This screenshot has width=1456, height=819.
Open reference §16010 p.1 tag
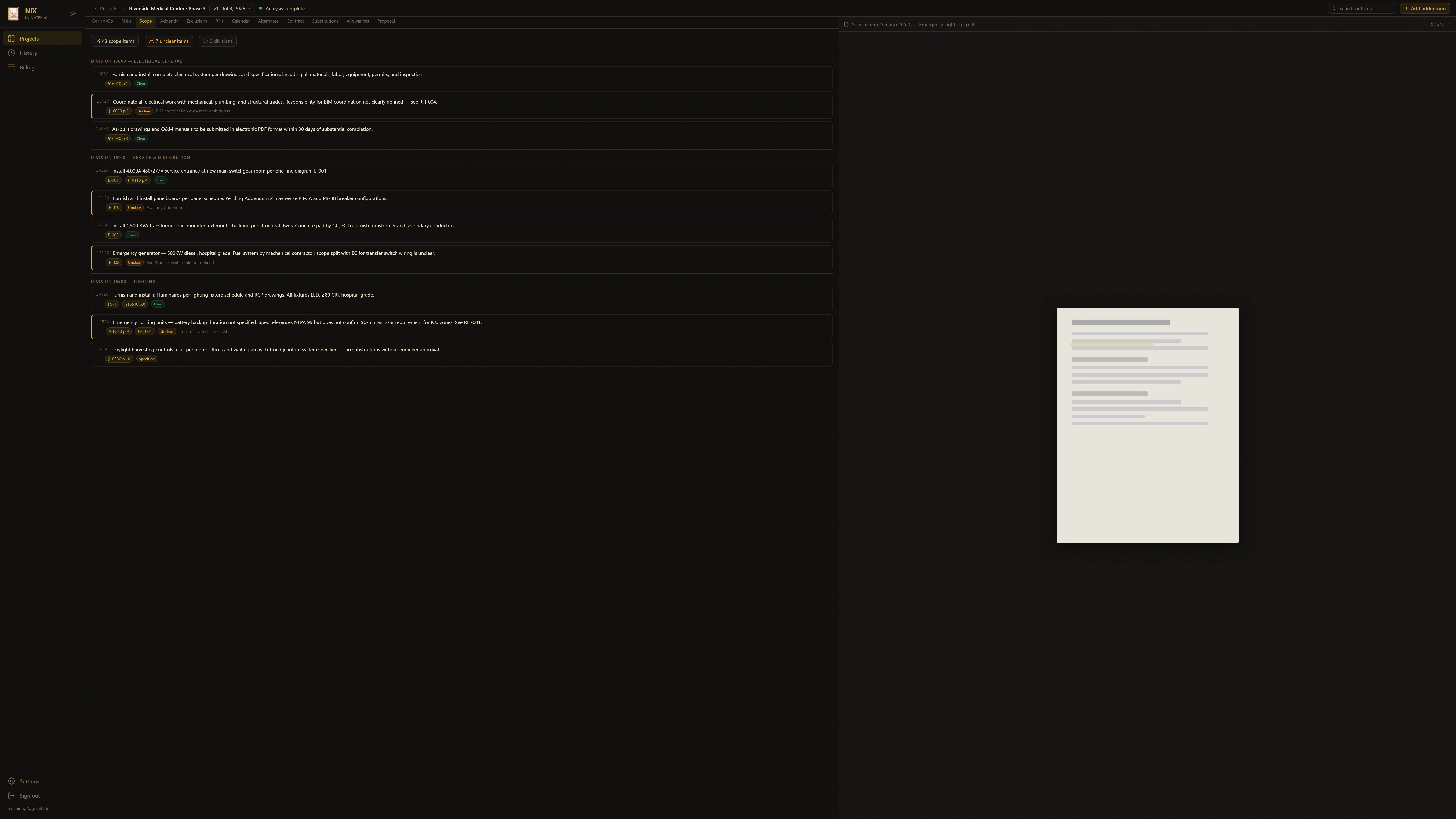coord(118,84)
